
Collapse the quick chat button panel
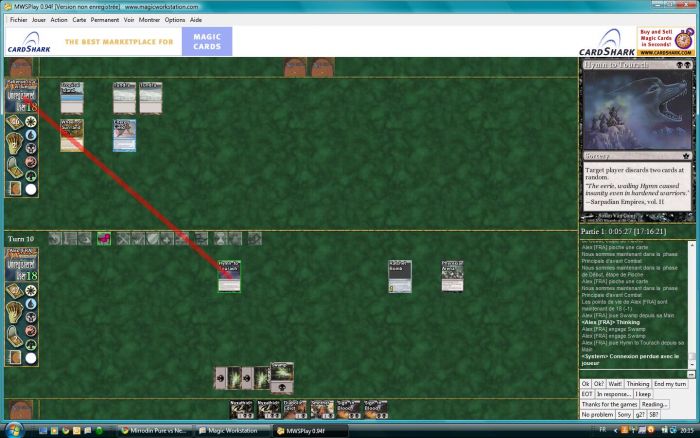pos(691,374)
